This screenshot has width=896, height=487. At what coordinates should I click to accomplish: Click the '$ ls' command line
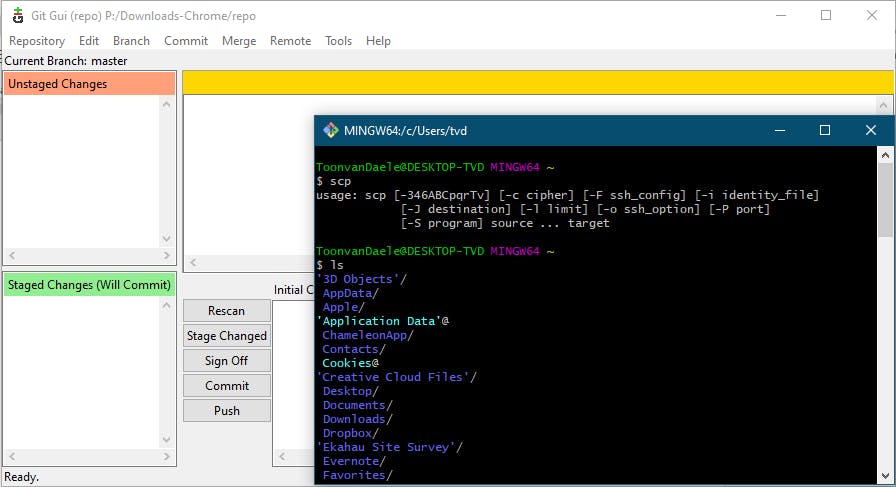click(x=330, y=265)
